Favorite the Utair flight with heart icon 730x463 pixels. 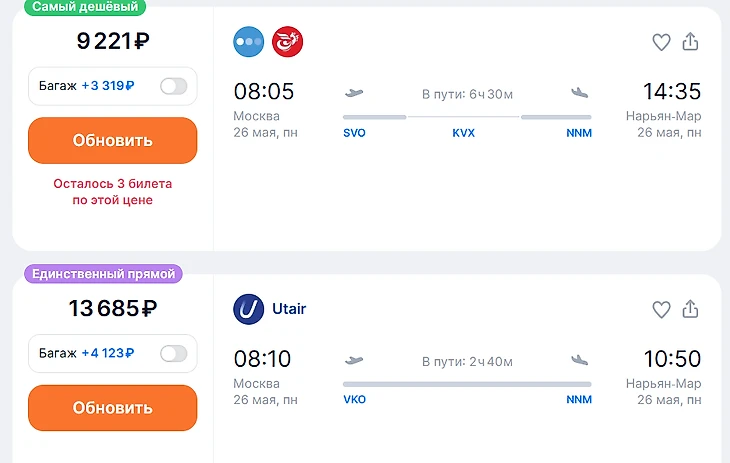661,310
